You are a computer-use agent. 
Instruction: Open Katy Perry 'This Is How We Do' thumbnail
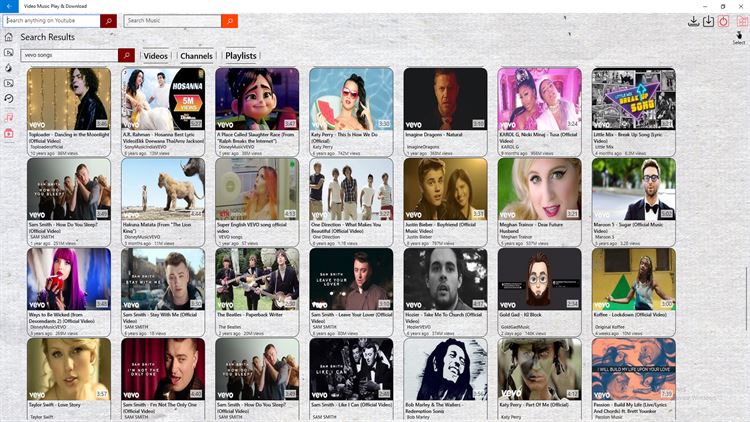point(351,99)
